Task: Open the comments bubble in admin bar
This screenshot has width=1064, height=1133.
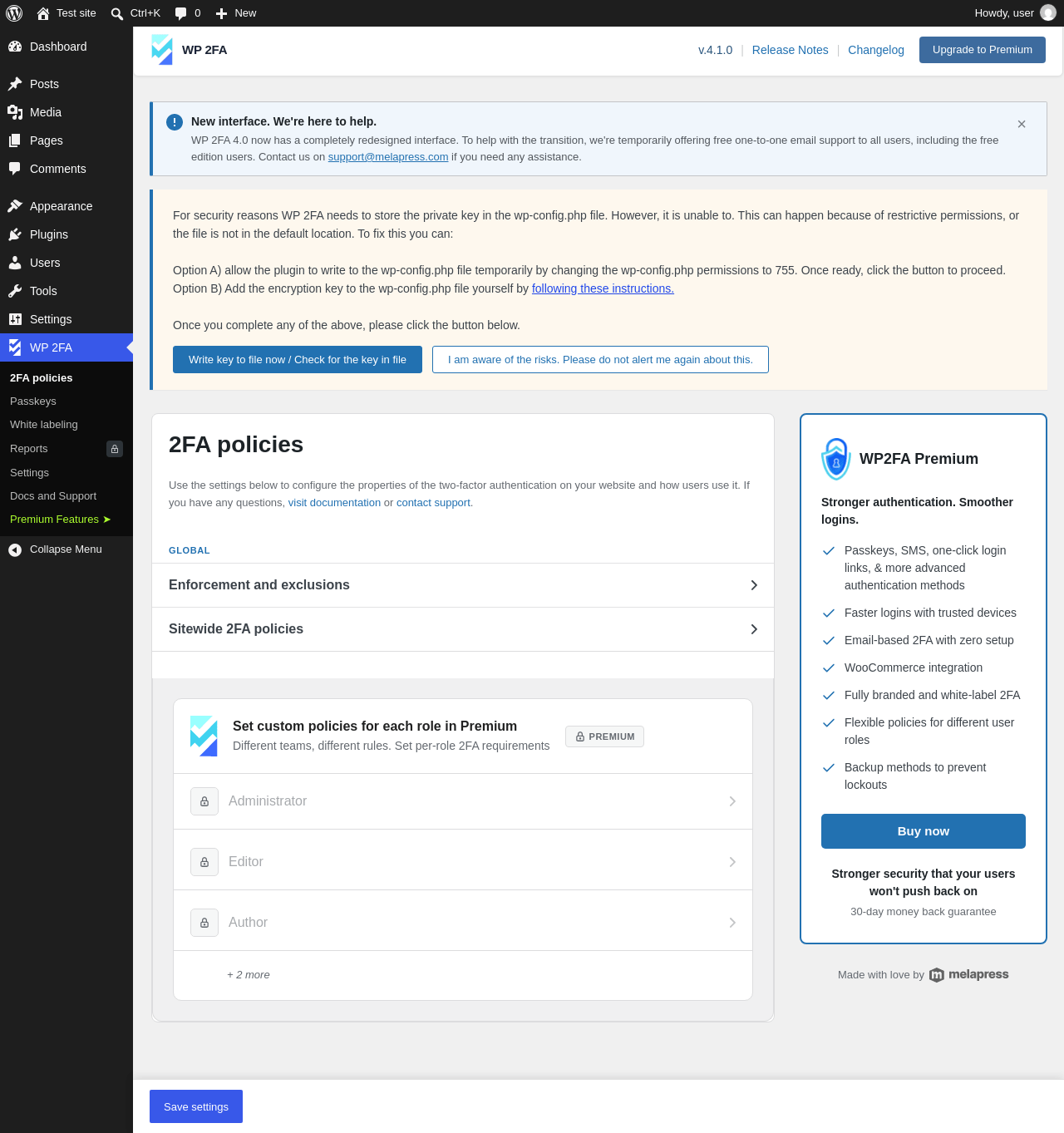Action: pos(180,13)
